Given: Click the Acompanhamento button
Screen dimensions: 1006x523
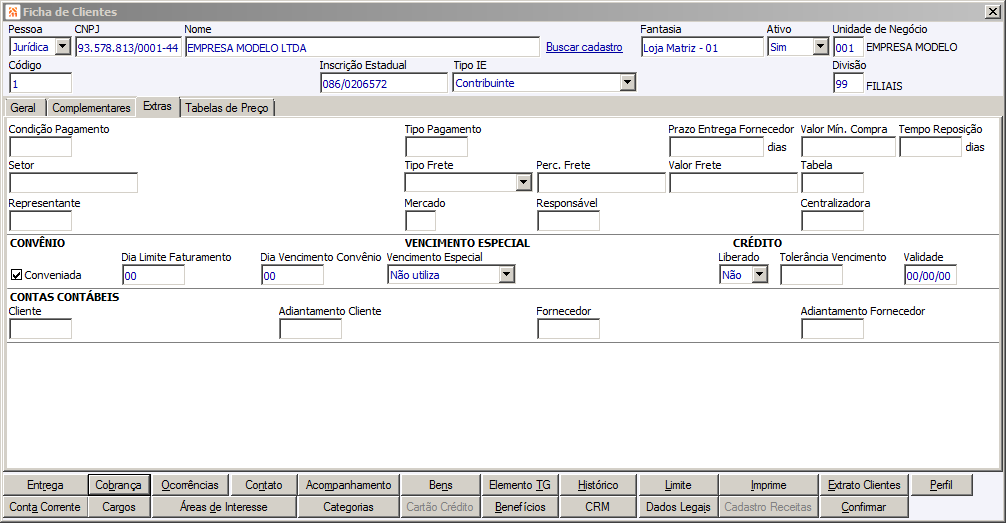Looking at the screenshot, I should [x=348, y=485].
